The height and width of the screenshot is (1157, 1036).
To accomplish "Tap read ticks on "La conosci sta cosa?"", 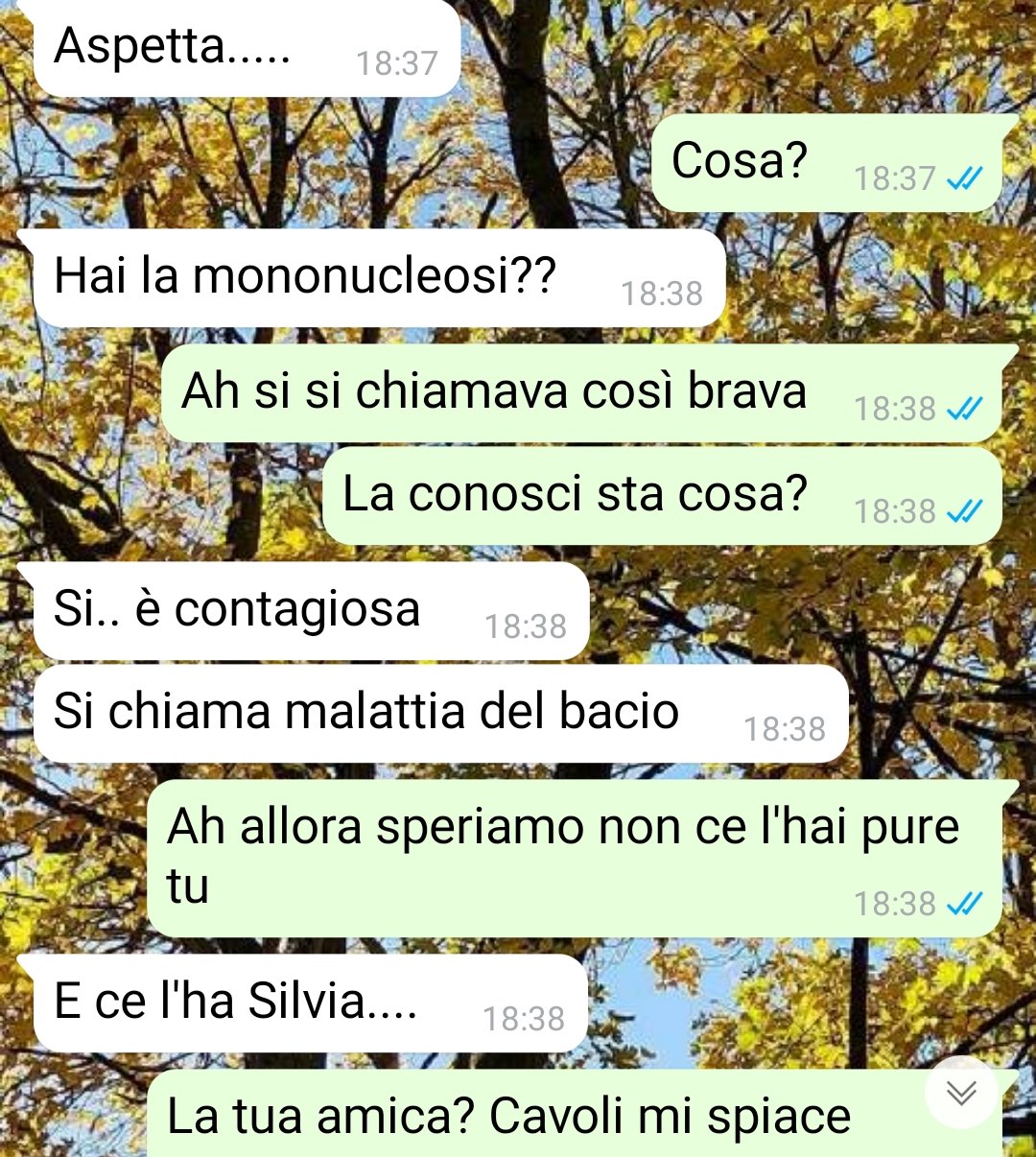I will pyautogui.click(x=964, y=511).
